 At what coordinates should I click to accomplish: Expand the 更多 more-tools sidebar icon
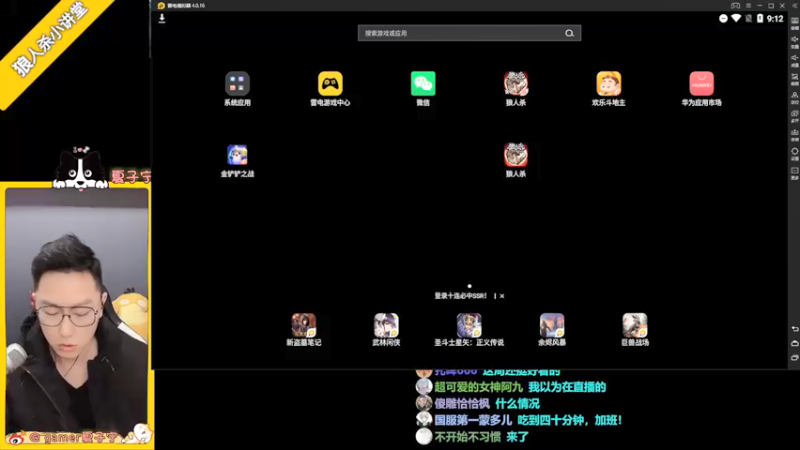pyautogui.click(x=794, y=172)
